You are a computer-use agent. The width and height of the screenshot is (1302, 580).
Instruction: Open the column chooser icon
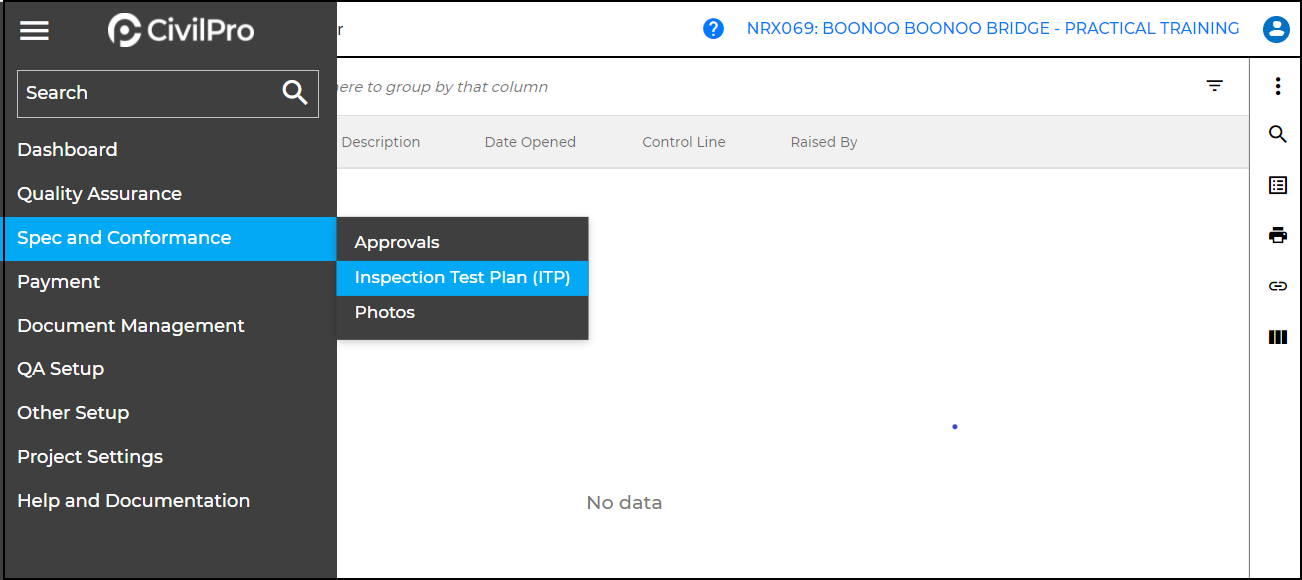[1277, 337]
